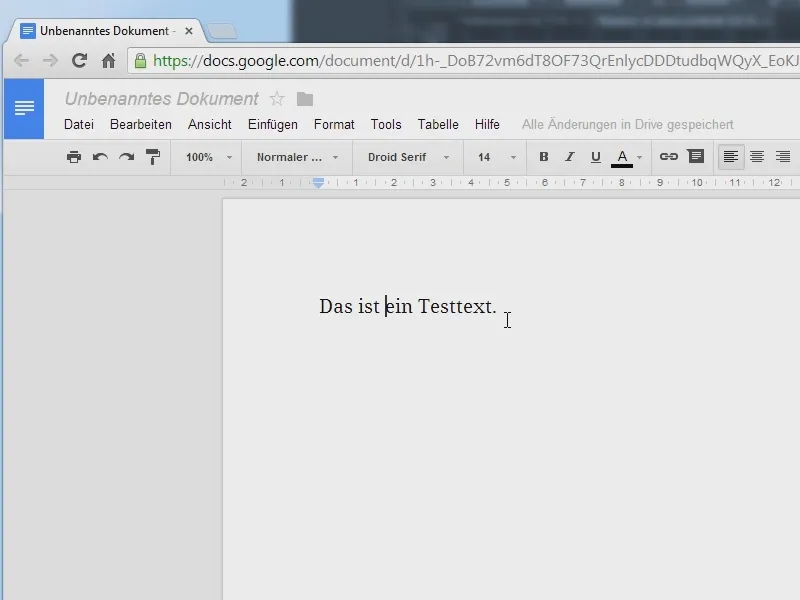Reload the page in the browser

click(79, 61)
